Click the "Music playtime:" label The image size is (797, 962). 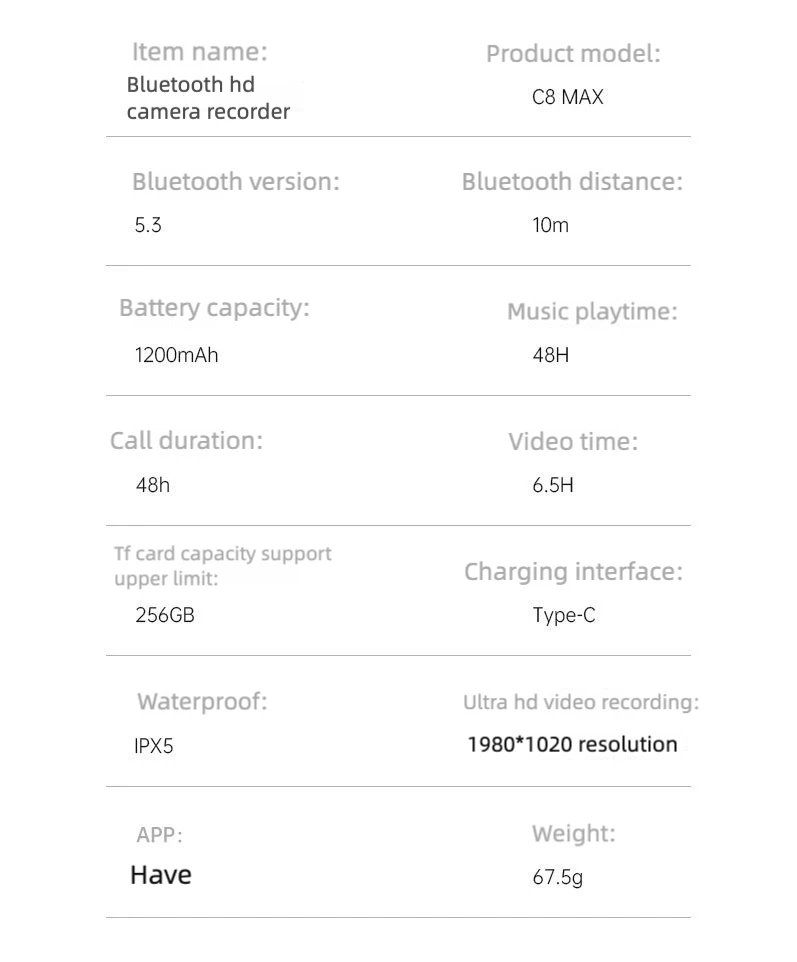click(x=591, y=312)
